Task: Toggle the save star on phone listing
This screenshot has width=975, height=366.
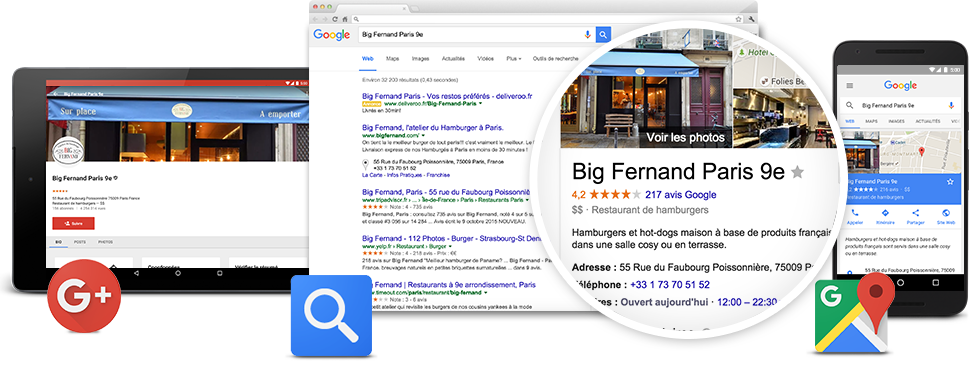Action: [x=950, y=181]
